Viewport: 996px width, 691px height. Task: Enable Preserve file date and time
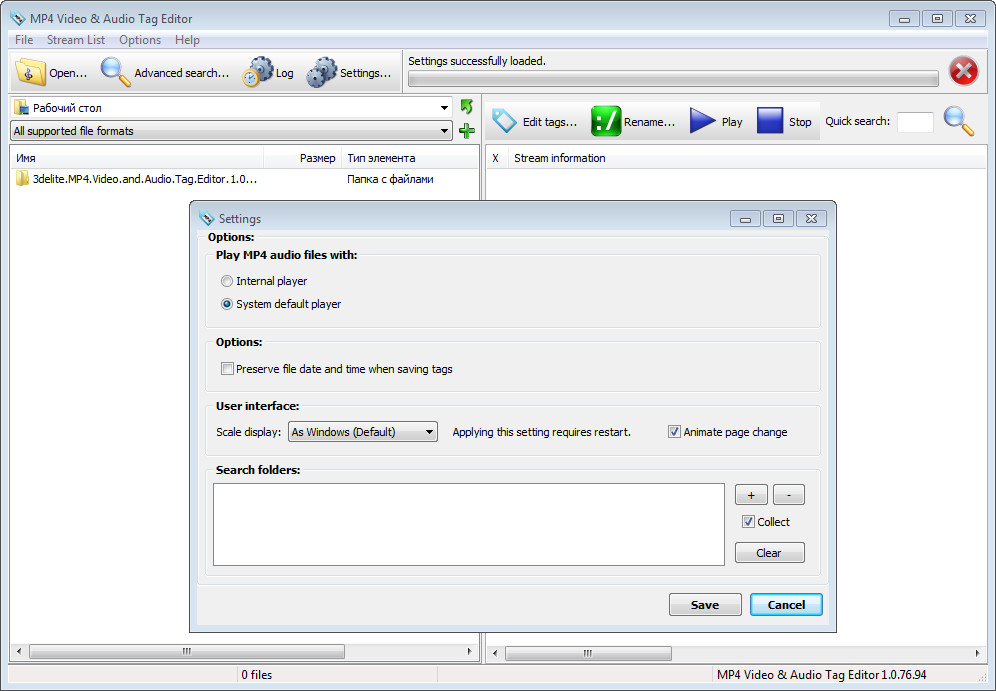tap(227, 368)
